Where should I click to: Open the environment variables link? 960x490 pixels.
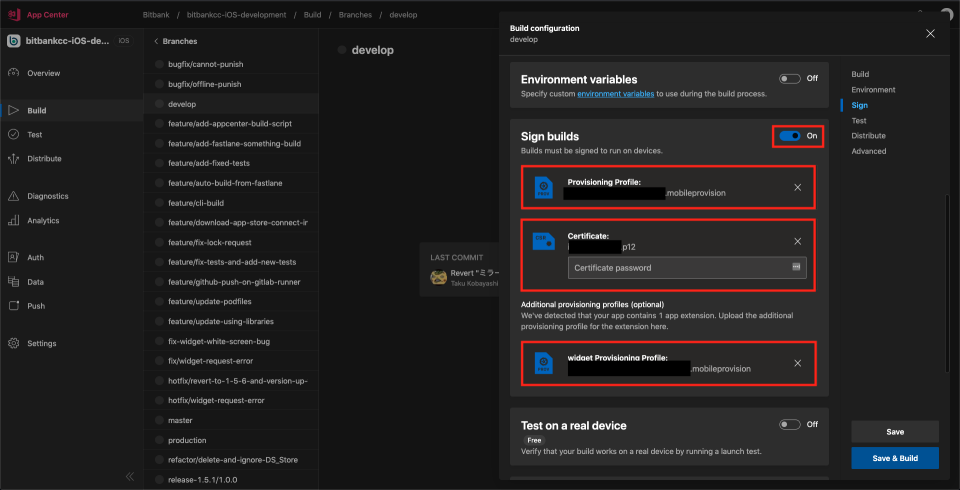pos(615,94)
